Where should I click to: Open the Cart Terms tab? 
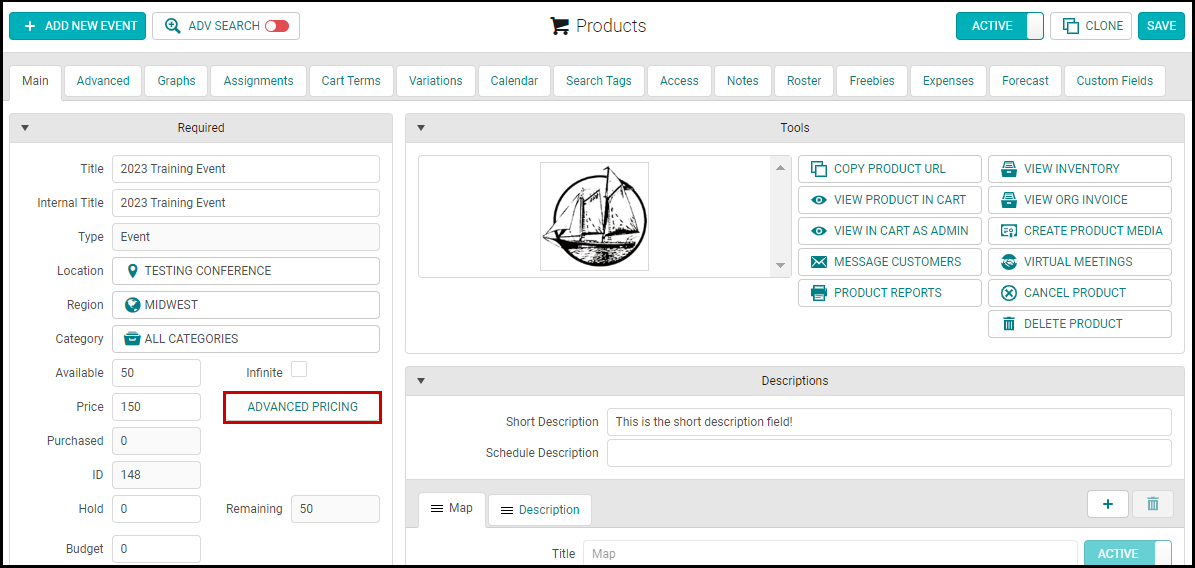(x=351, y=81)
